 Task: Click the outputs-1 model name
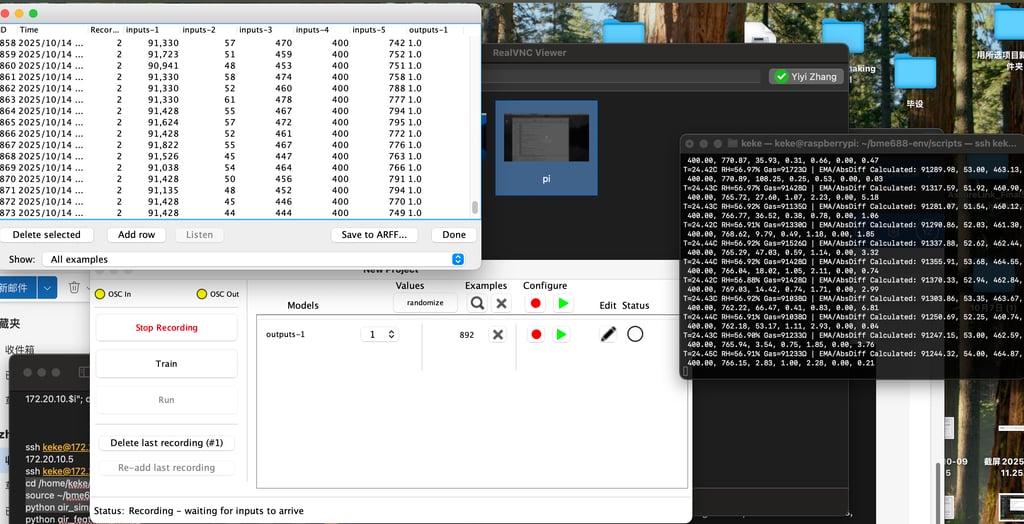point(285,335)
